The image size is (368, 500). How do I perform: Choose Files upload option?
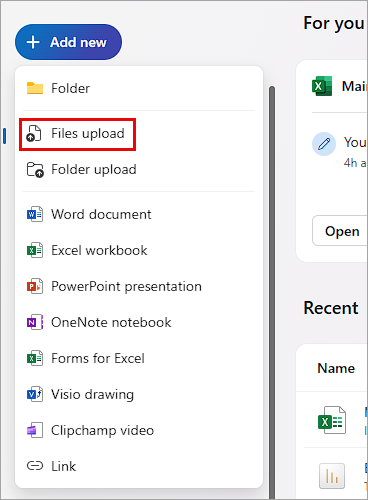139,134
